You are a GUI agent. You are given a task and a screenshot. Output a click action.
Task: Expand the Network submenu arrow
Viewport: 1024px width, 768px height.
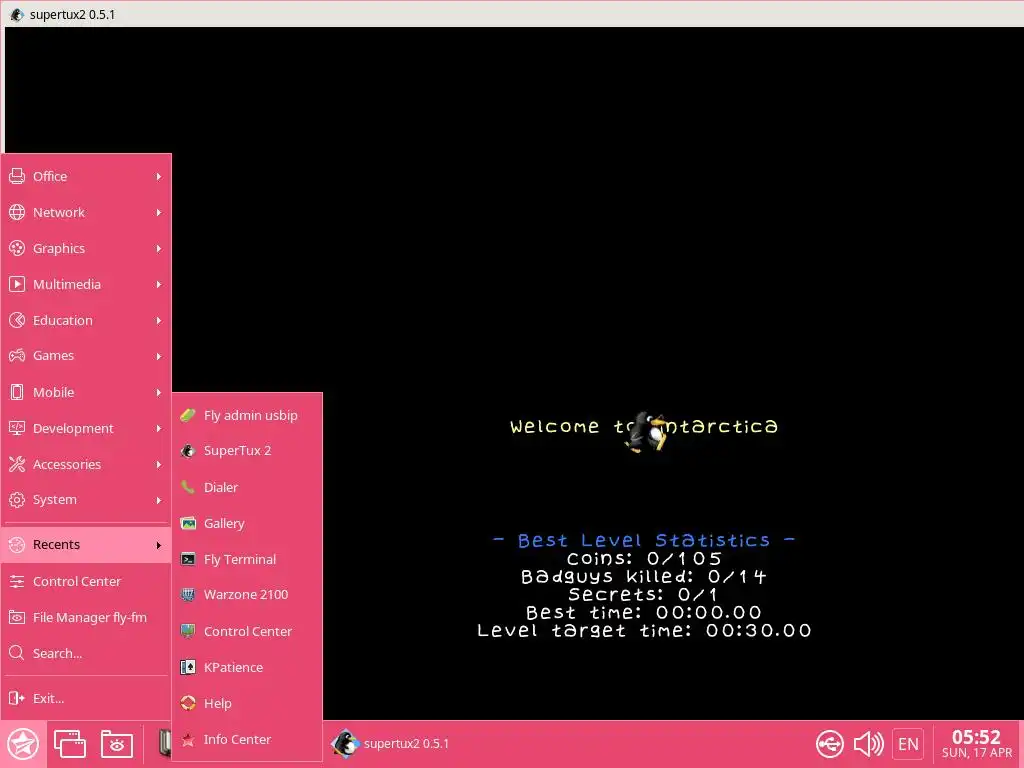click(x=159, y=212)
